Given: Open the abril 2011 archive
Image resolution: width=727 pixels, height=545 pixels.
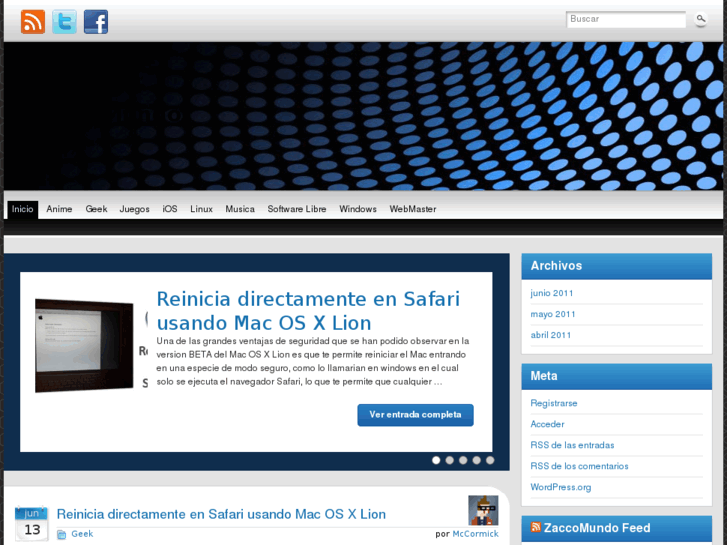Looking at the screenshot, I should click(551, 335).
